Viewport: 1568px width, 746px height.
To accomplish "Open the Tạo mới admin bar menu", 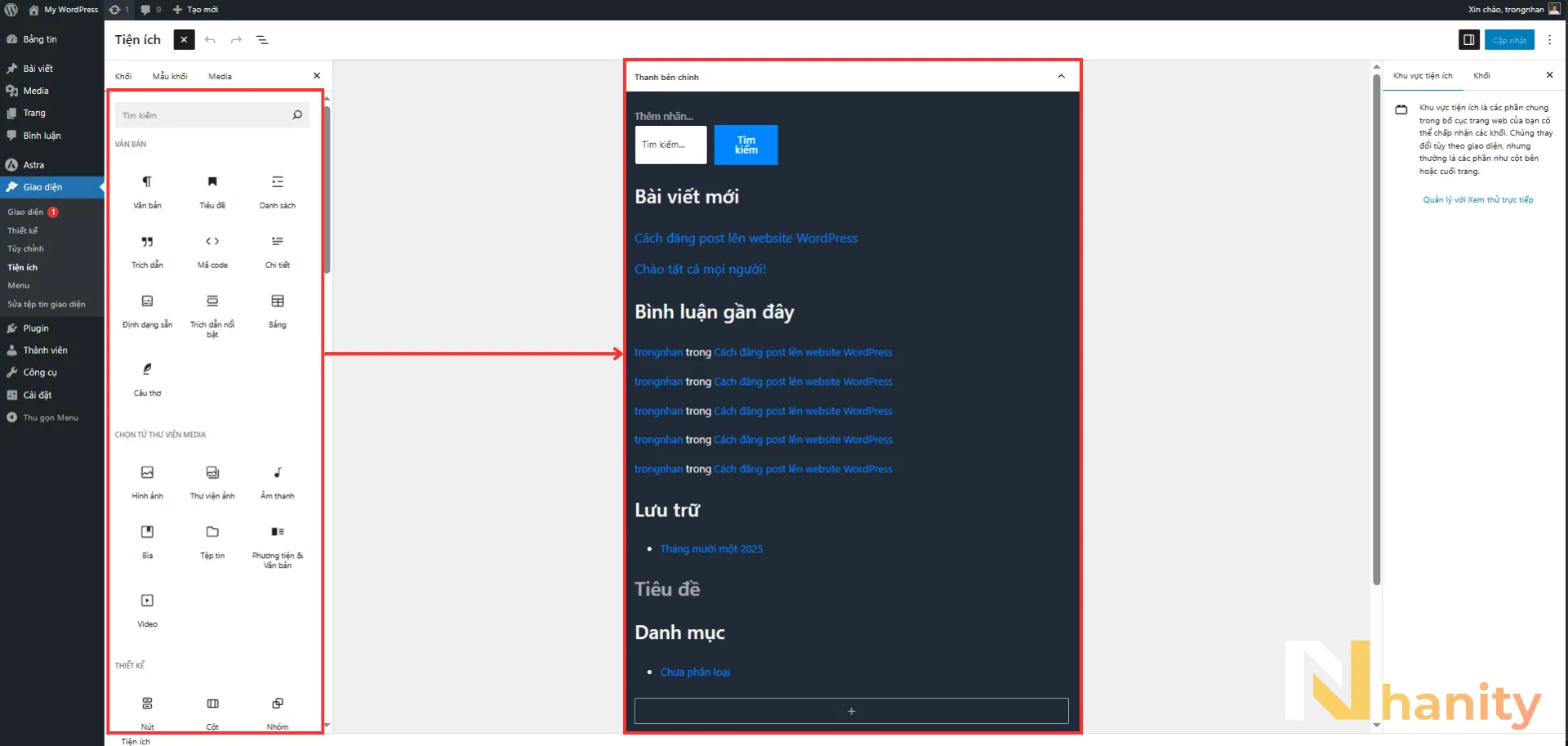I will 195,10.
